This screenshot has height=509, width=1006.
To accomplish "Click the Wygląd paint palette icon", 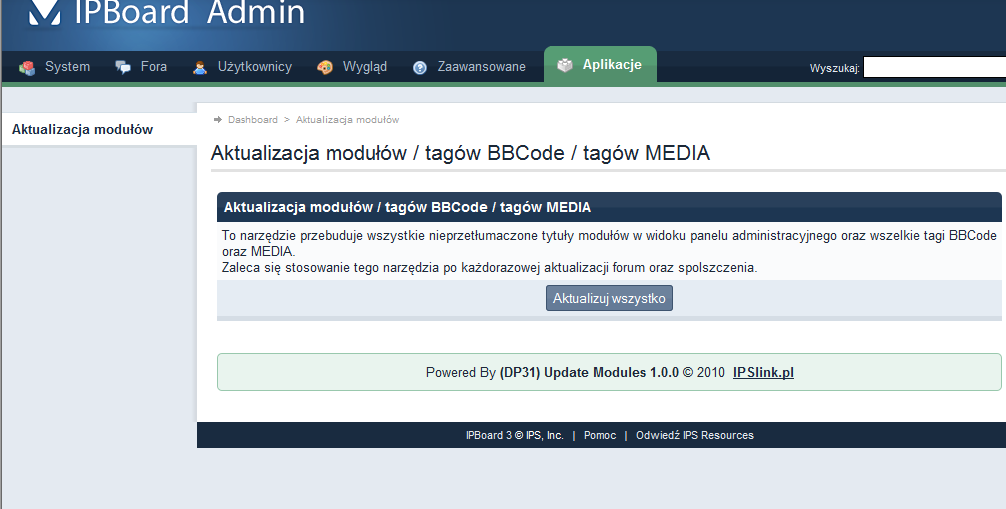I will pos(325,67).
